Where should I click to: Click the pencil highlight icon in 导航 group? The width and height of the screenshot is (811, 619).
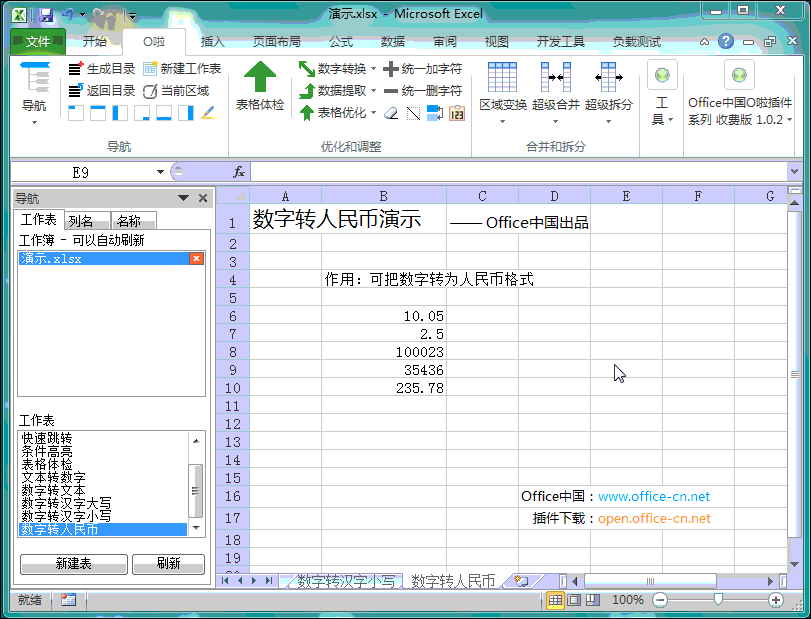click(208, 113)
